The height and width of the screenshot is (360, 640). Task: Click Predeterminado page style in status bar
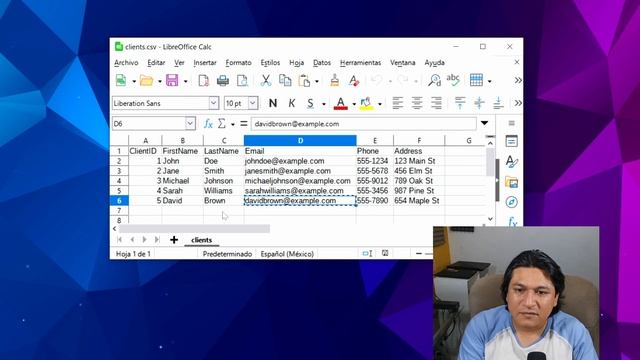tap(227, 254)
